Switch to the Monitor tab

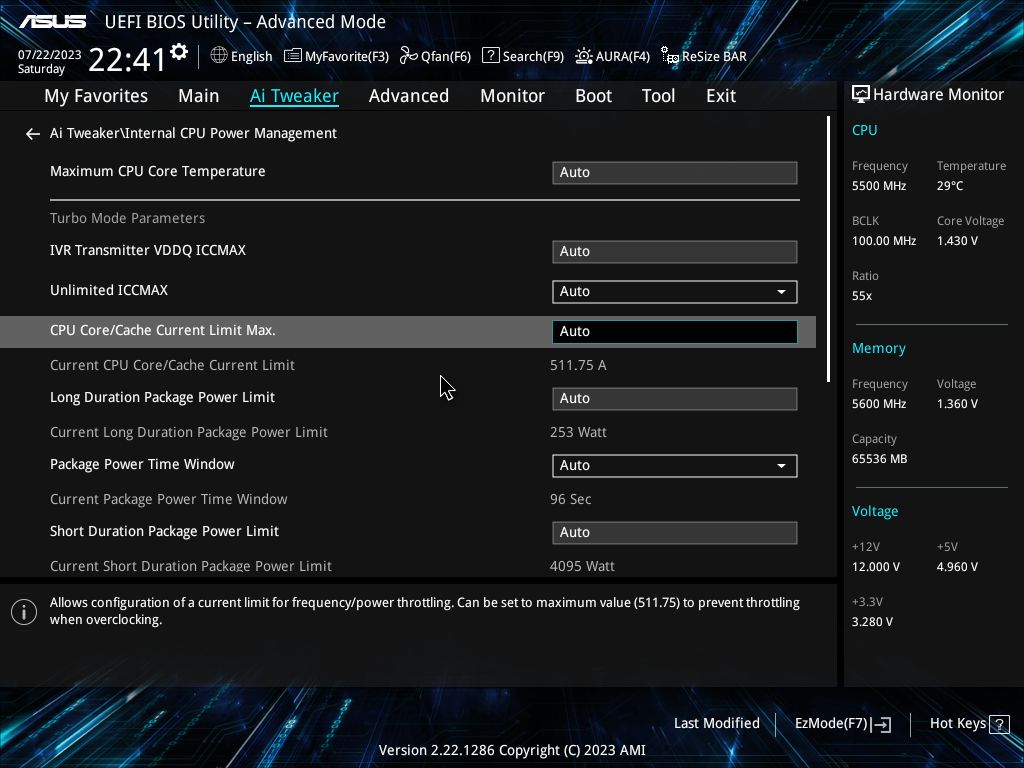(x=512, y=96)
